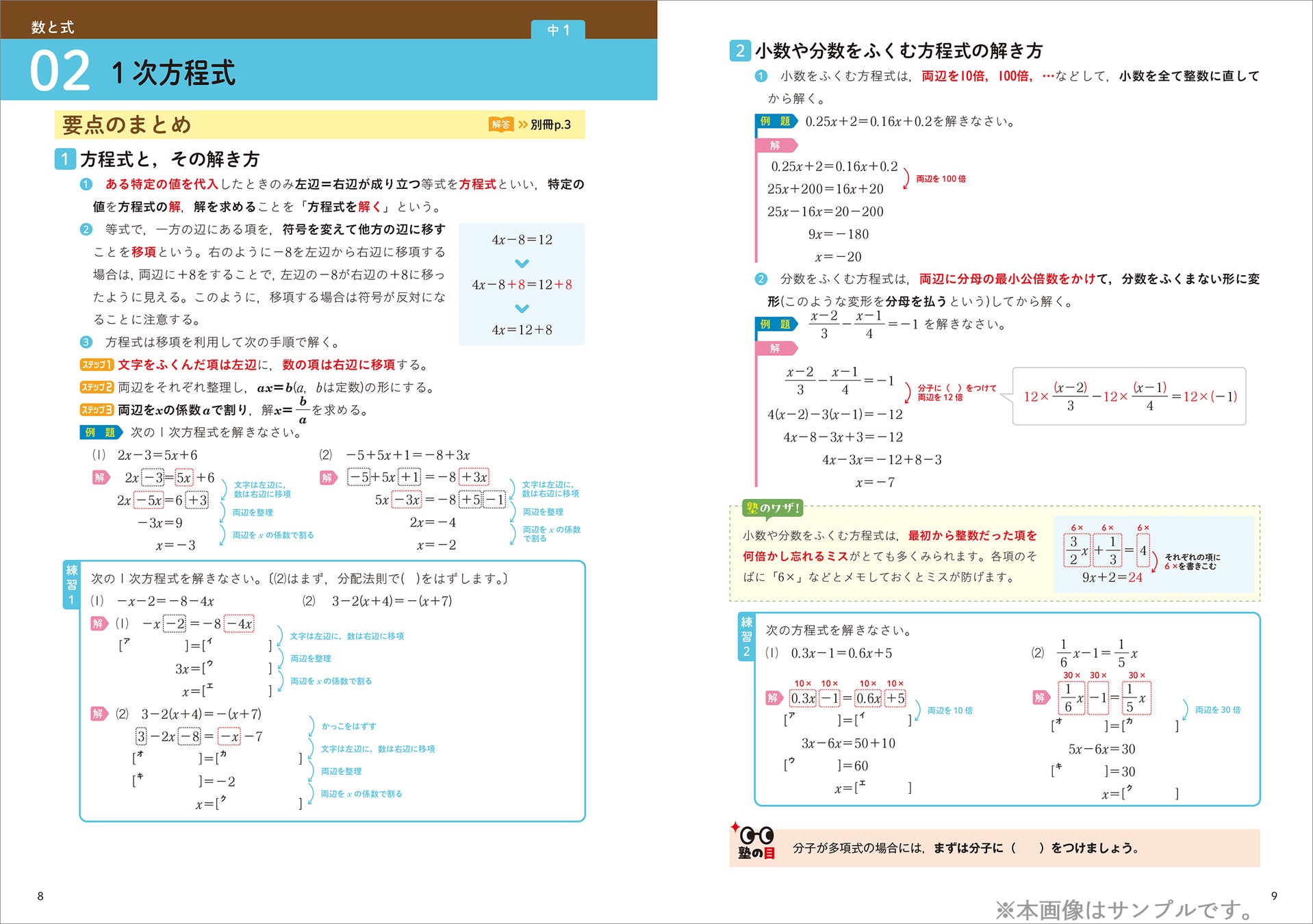Click the 要点のまとめ heading

pos(127,125)
